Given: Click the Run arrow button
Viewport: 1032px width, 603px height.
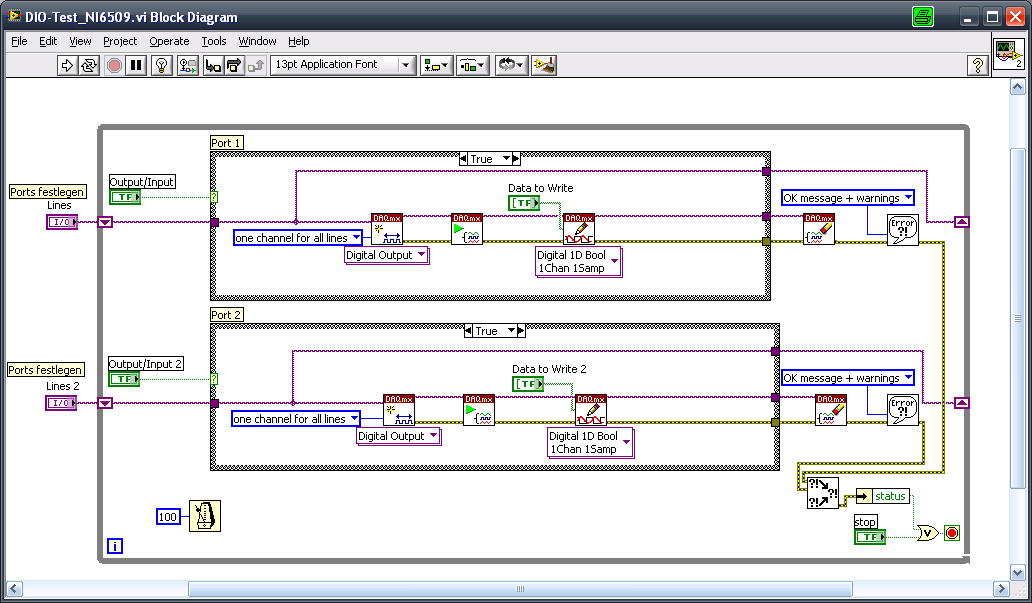Looking at the screenshot, I should tap(67, 65).
